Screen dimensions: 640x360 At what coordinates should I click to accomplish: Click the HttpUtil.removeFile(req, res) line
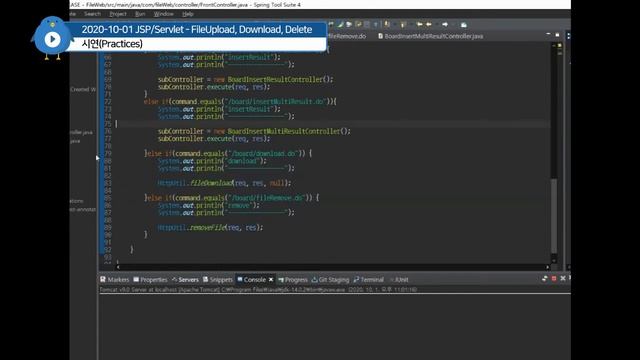point(210,227)
